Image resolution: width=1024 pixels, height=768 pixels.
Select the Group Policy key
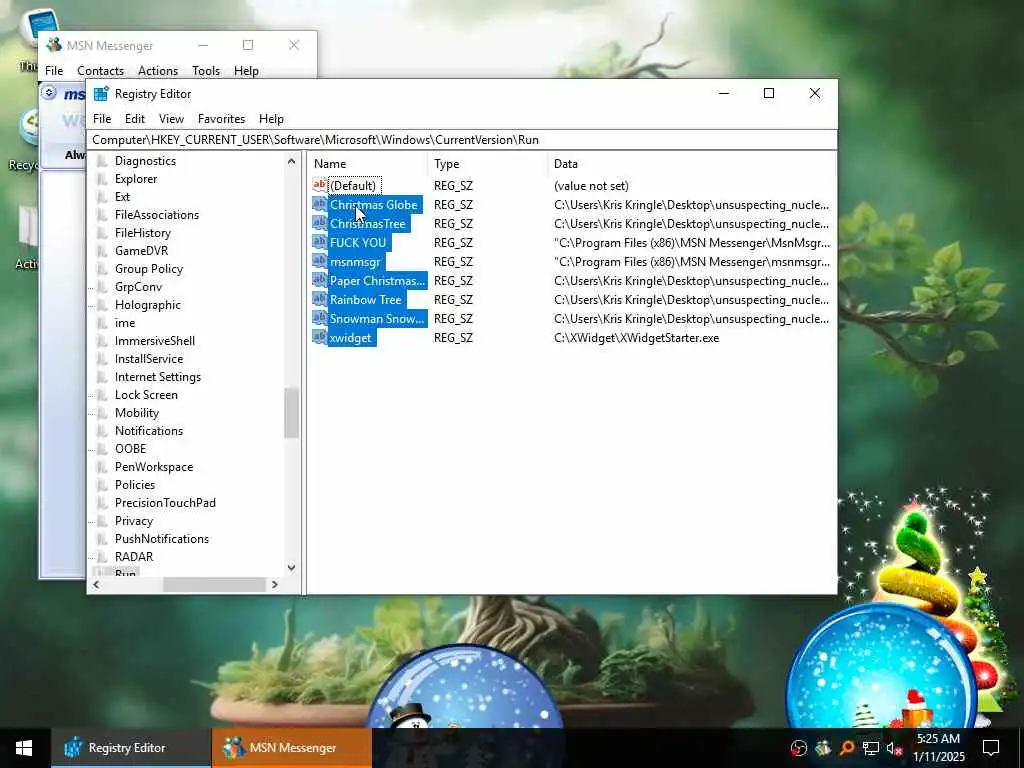coord(149,268)
